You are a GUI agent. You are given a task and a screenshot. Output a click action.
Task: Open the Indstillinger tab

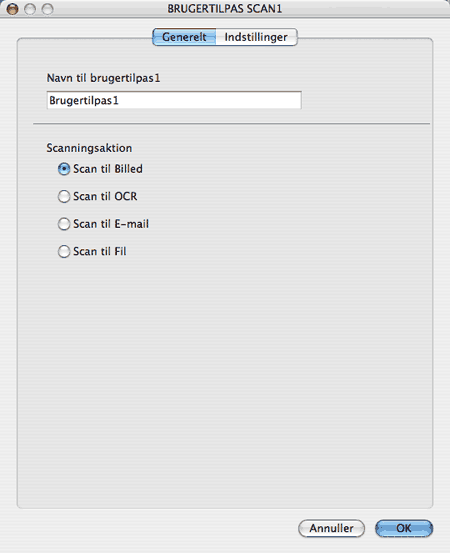tap(256, 37)
